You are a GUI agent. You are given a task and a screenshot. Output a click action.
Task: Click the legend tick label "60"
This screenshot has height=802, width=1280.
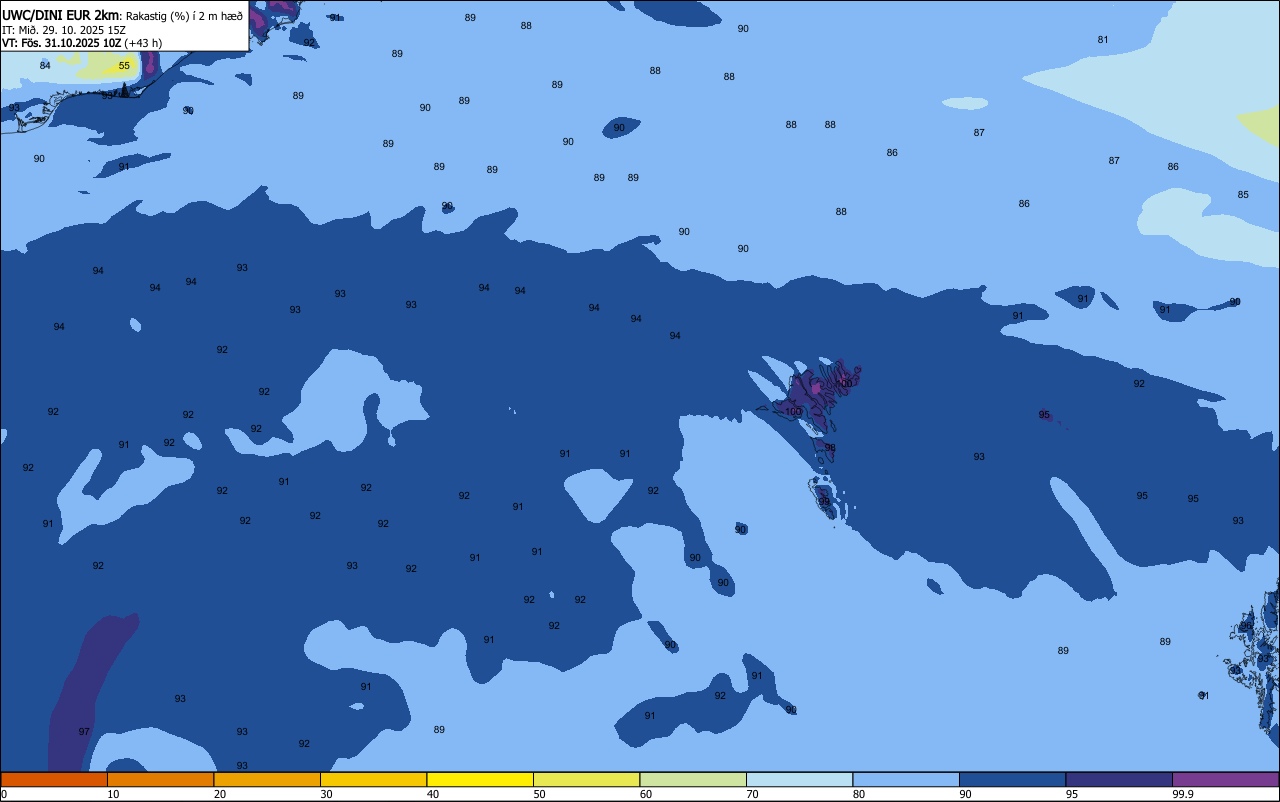646,794
